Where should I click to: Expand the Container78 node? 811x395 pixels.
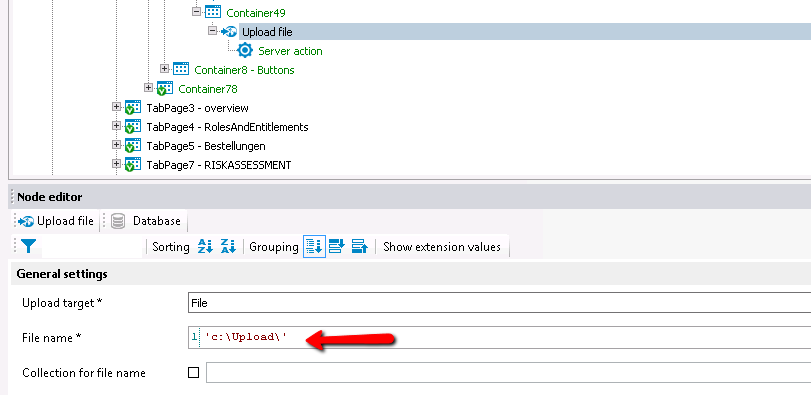tap(148, 87)
